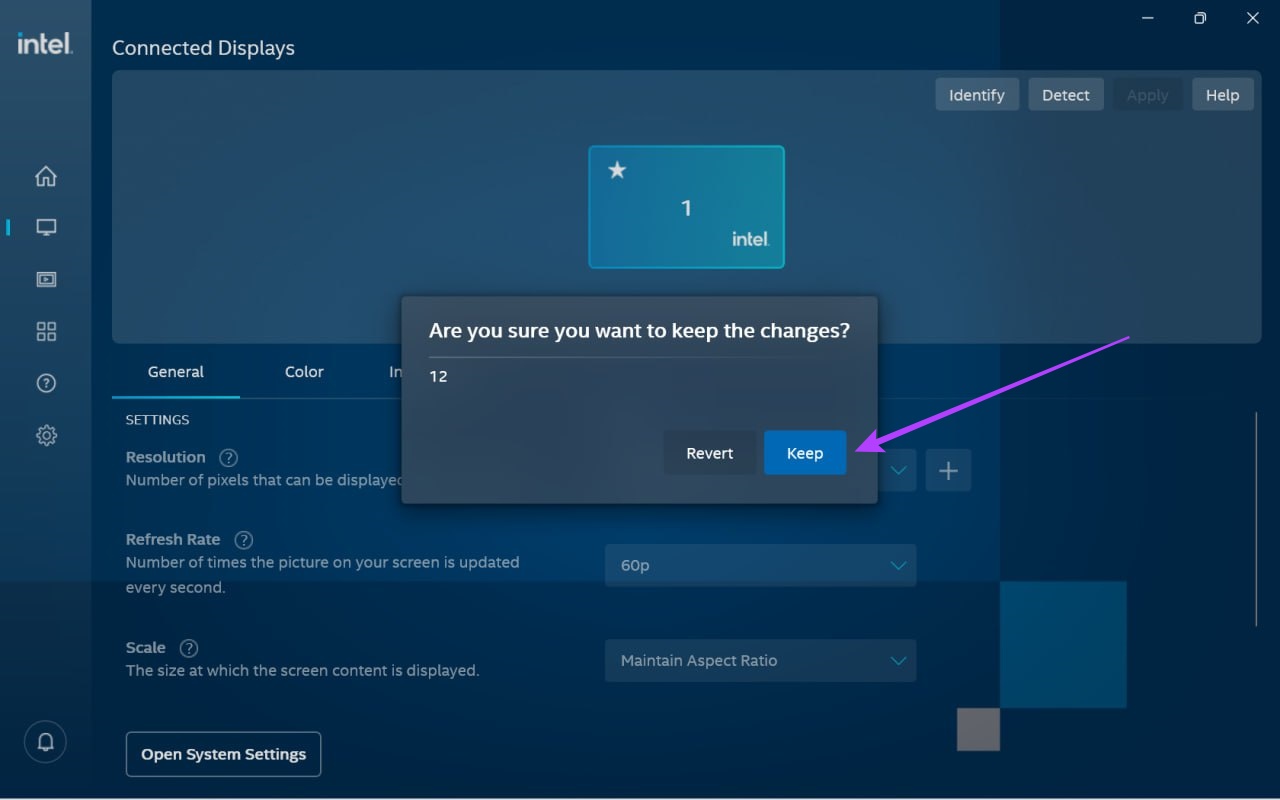Switch to the Color tab
Image resolution: width=1280 pixels, height=800 pixels.
(x=304, y=372)
